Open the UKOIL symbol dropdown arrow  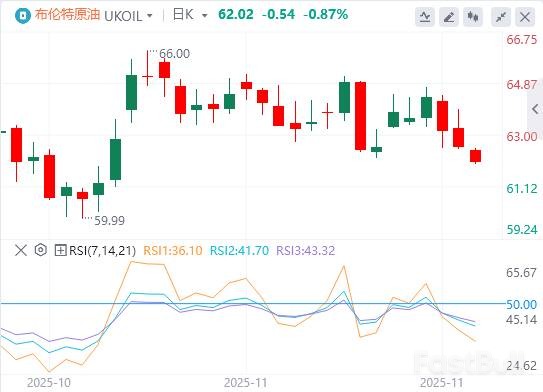150,16
